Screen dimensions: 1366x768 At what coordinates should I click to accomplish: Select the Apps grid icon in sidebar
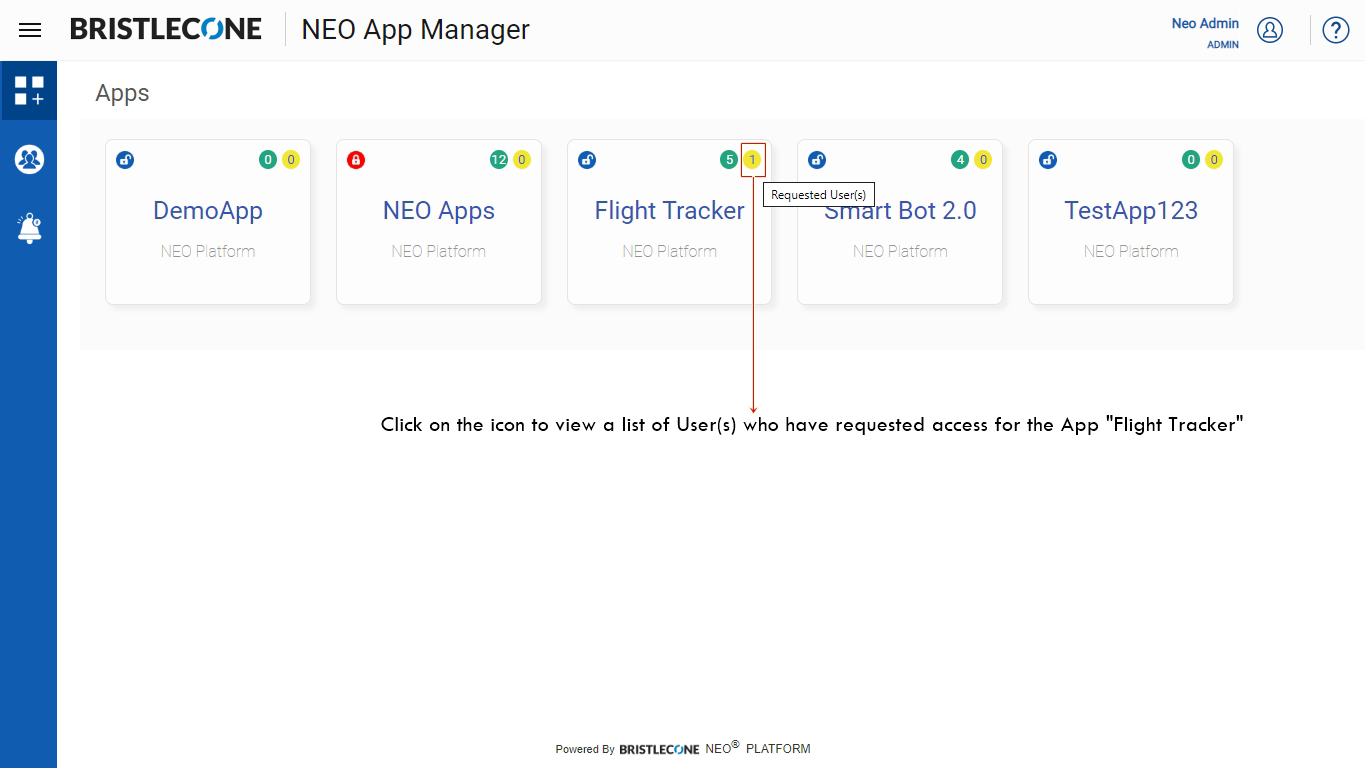click(x=29, y=90)
